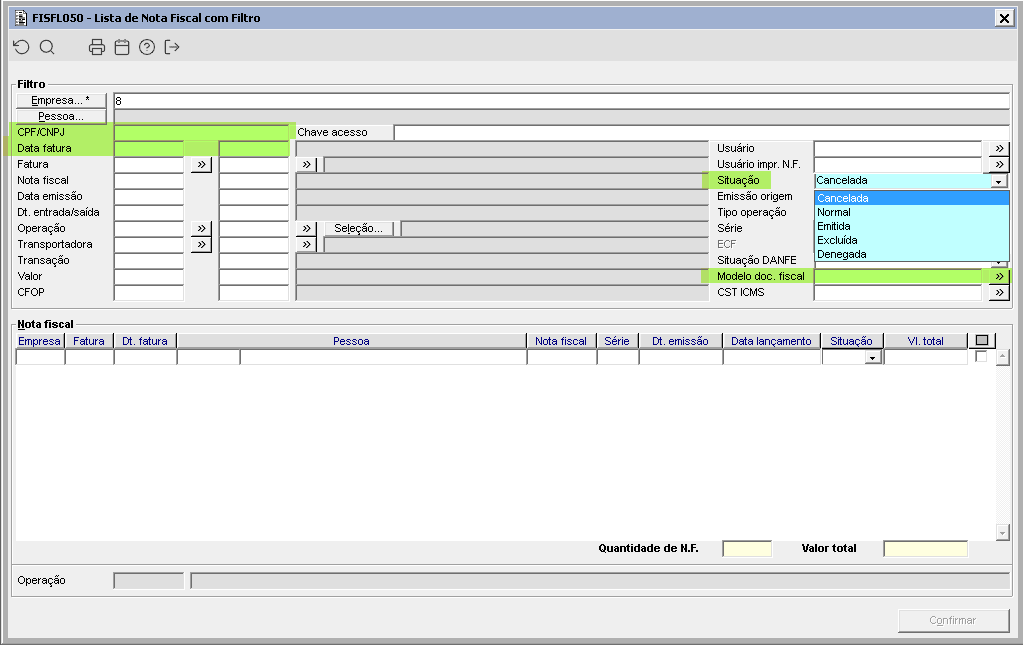Viewport: 1023px width, 645px height.
Task: Click the printer toolbar icon
Action: tap(97, 47)
